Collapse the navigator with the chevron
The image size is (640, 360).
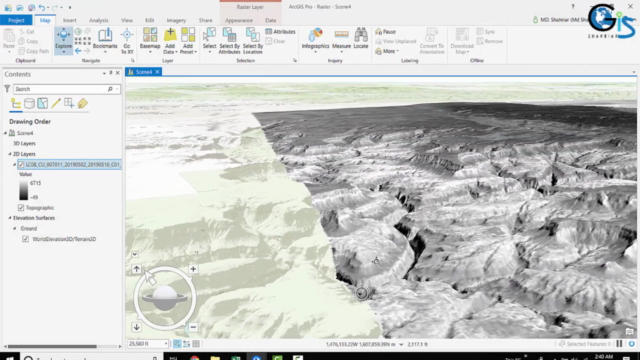click(x=135, y=254)
